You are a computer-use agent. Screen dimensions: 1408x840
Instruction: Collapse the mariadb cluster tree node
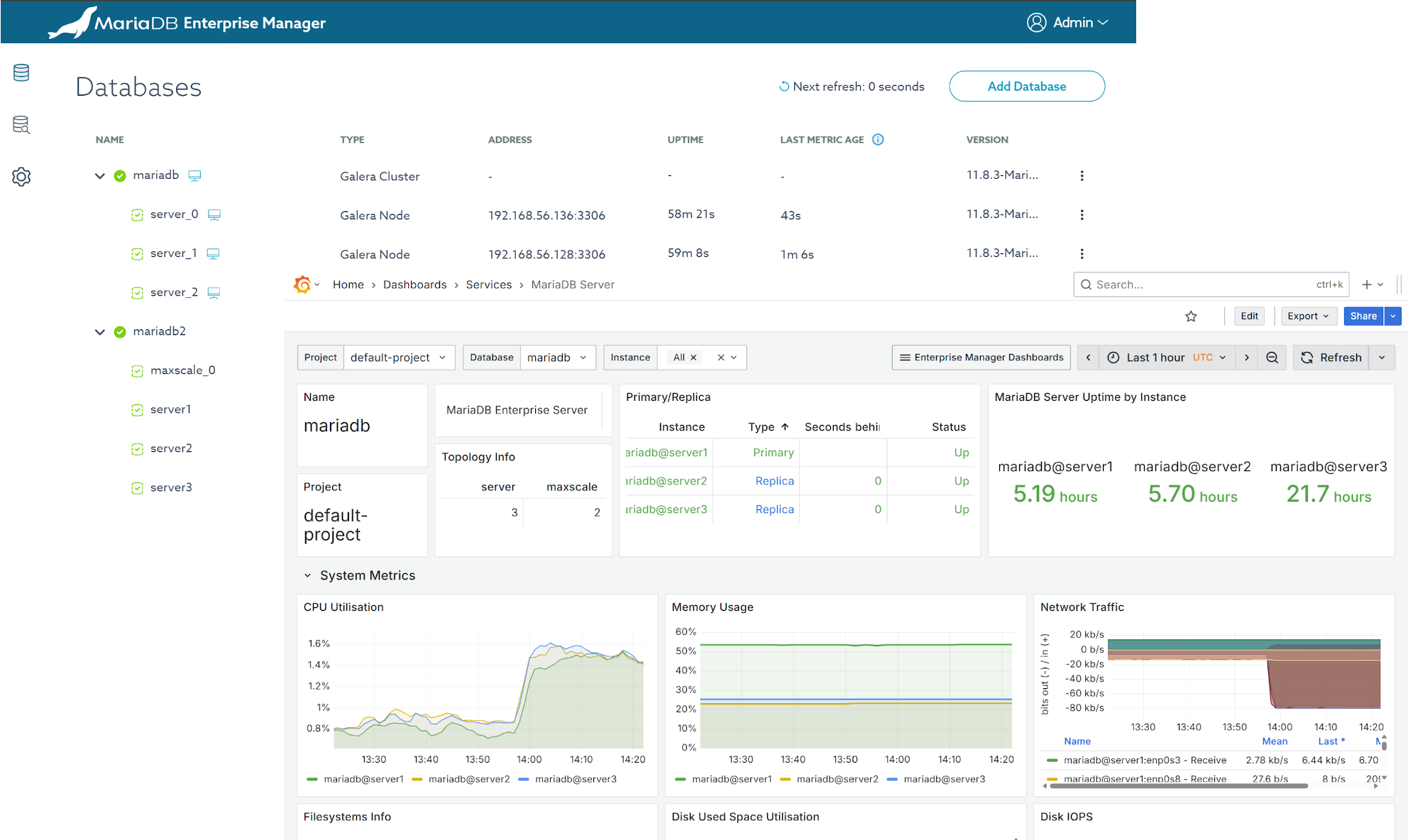point(100,175)
